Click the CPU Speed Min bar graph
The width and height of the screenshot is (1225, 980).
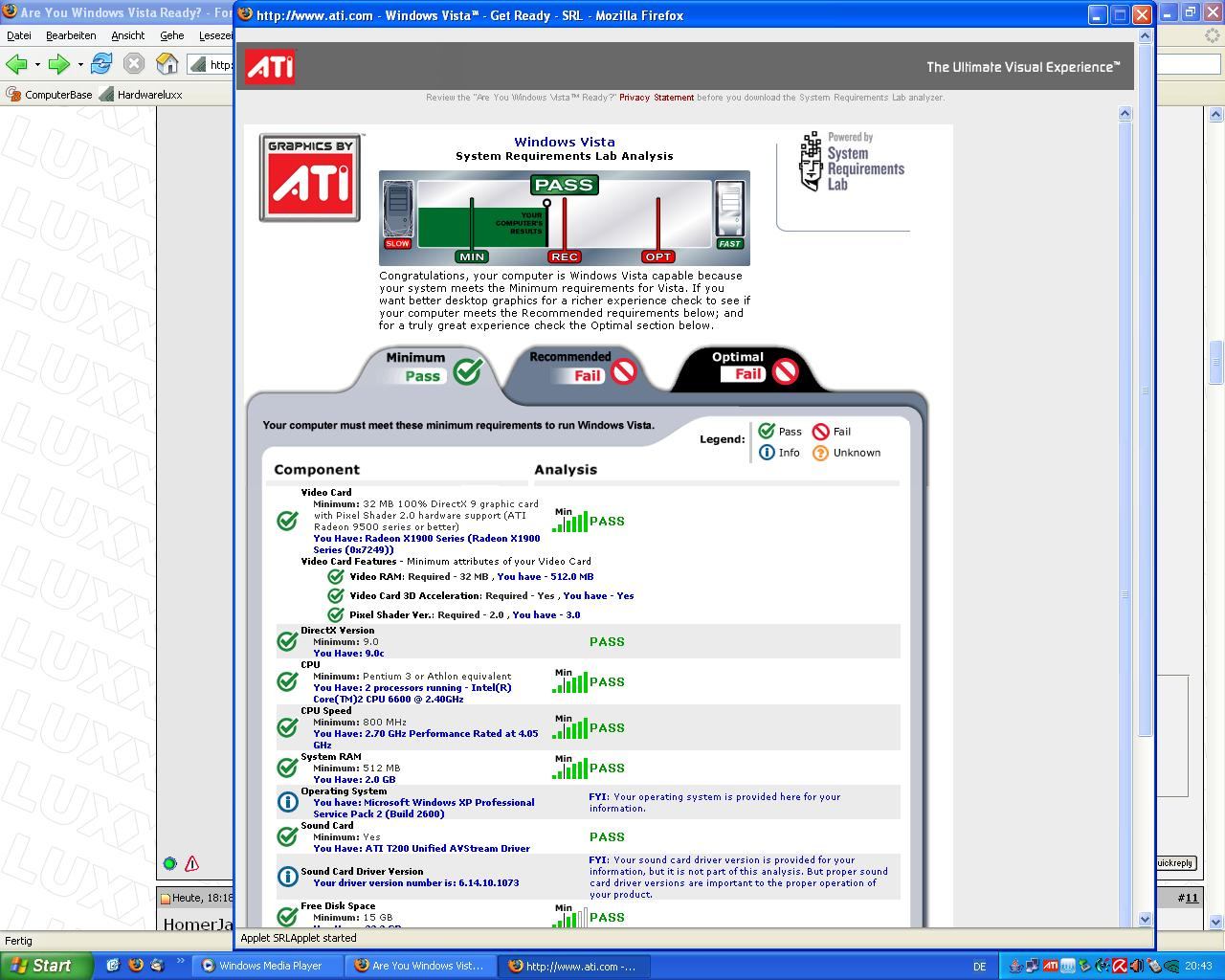coord(570,727)
